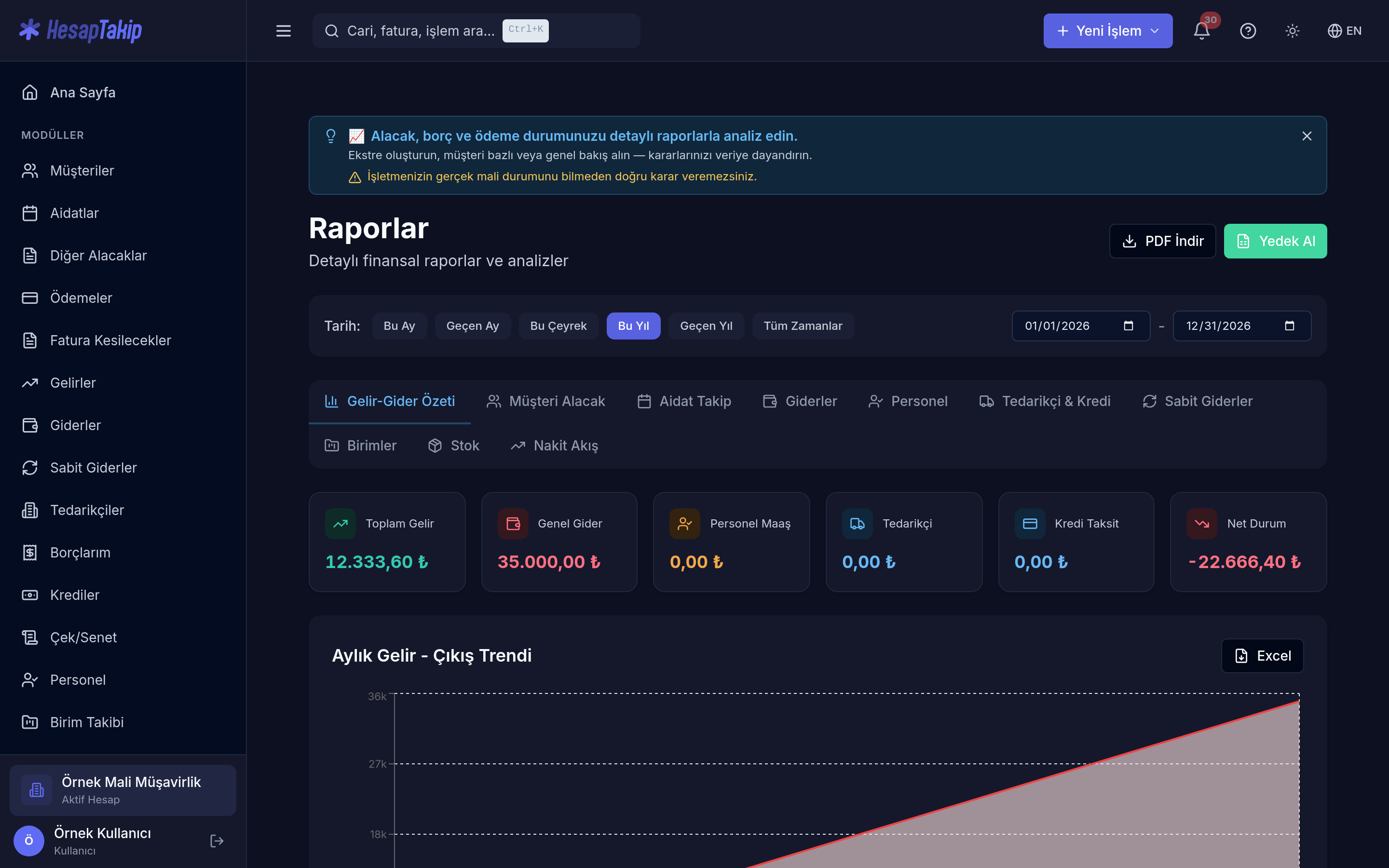Expand the Yeni İşlem dropdown
This screenshot has height=868, width=1389.
pyautogui.click(x=1108, y=31)
